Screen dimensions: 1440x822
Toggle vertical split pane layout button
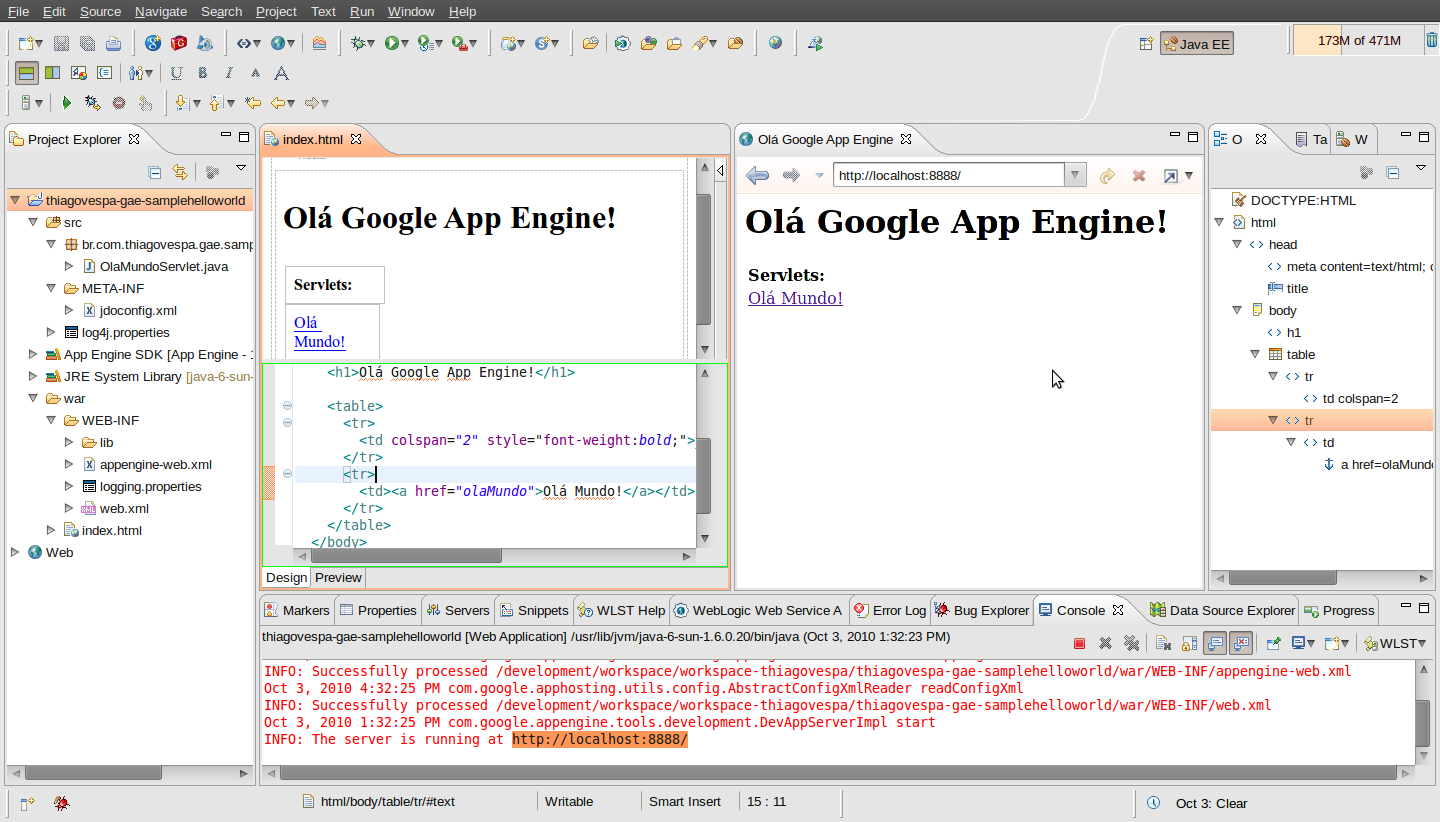[52, 73]
